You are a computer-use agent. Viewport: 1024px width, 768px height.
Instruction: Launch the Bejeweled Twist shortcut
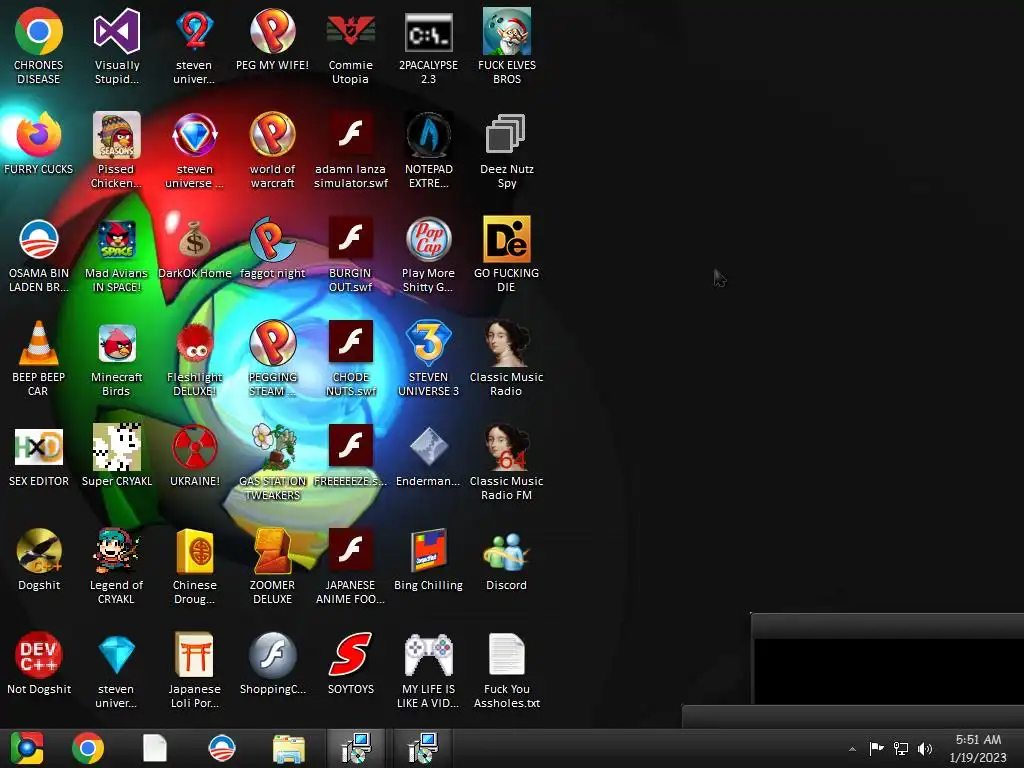point(194,135)
